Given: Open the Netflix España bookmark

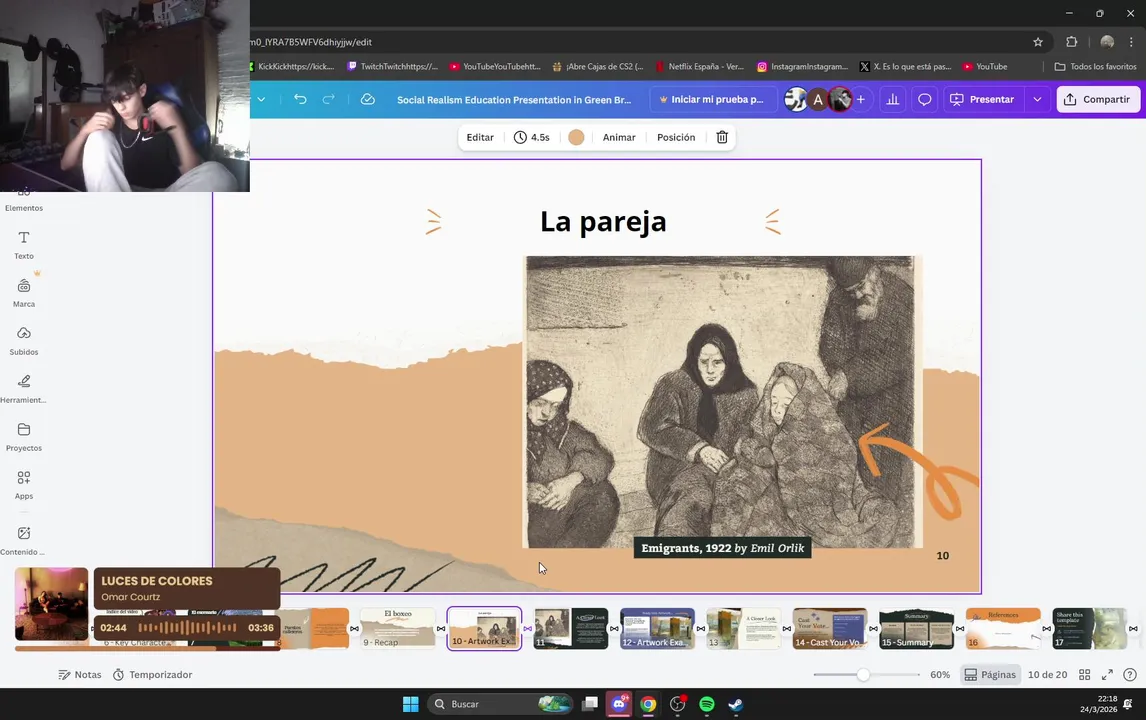Looking at the screenshot, I should (x=699, y=67).
